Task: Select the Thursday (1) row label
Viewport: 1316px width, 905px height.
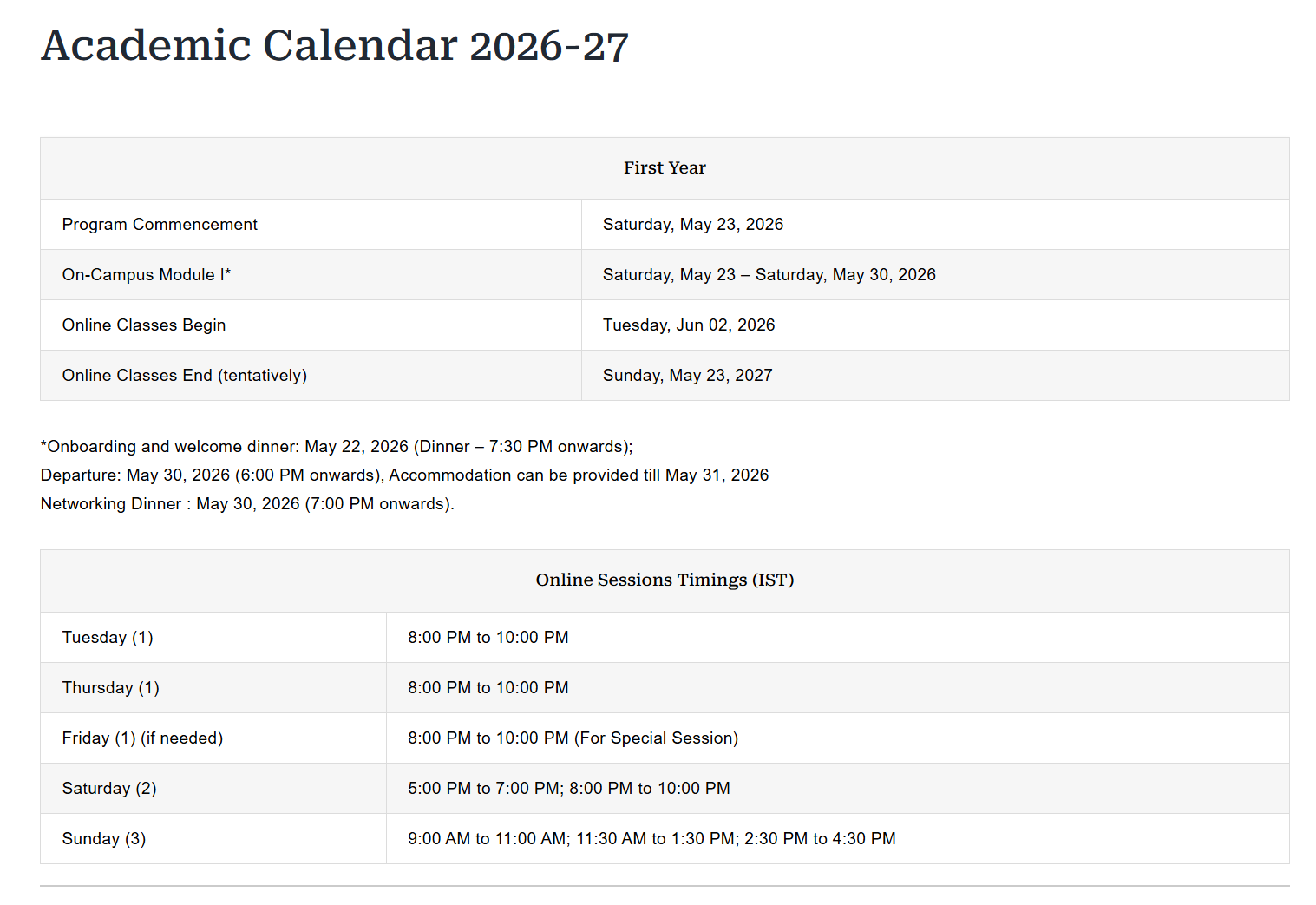Action: 111,688
